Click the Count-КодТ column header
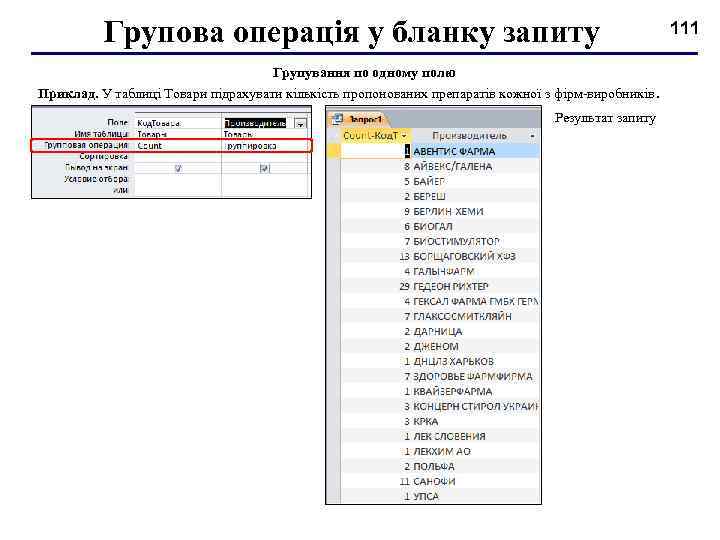 click(376, 135)
